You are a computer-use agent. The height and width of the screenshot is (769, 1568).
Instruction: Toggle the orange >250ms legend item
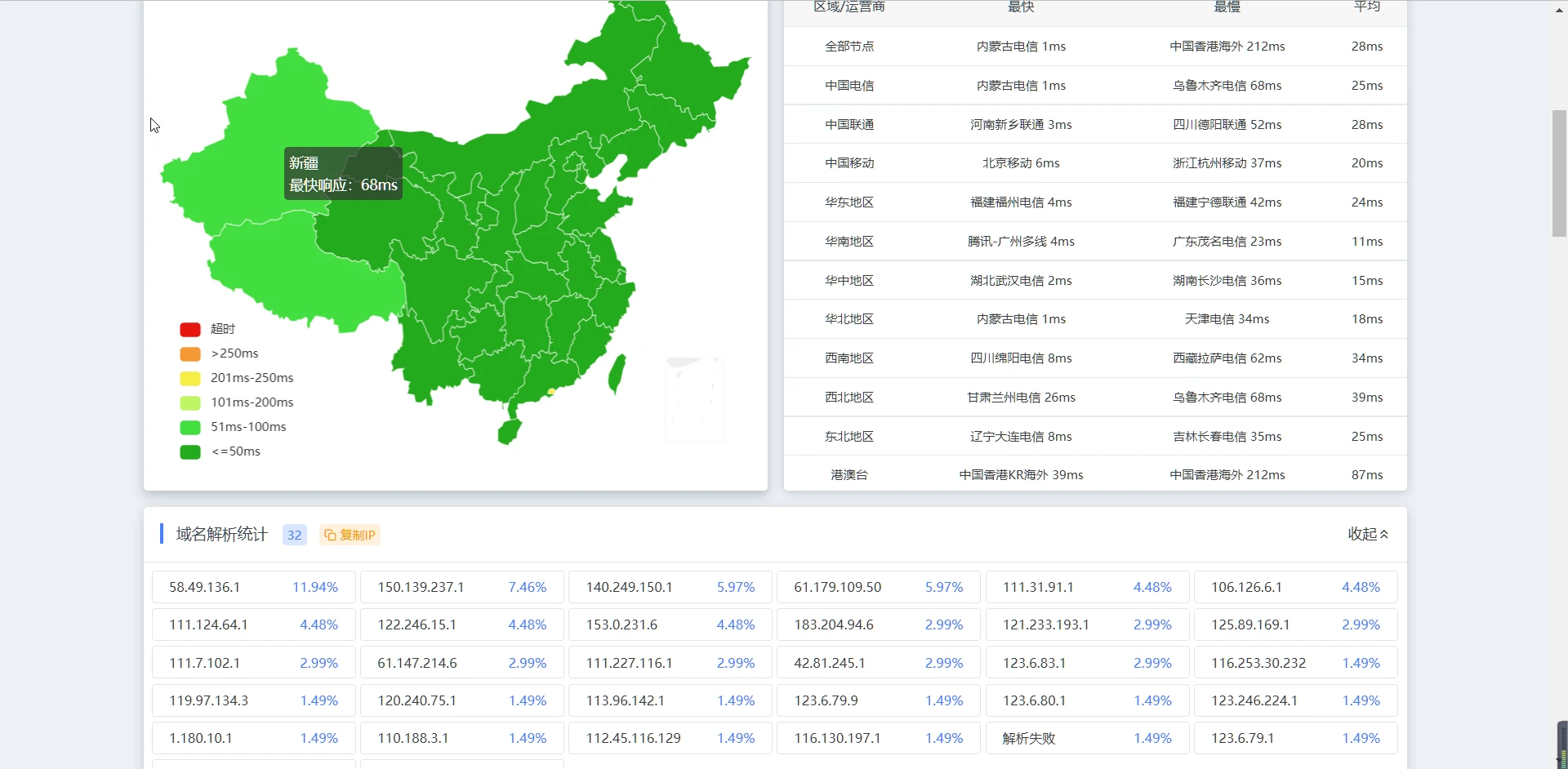point(190,353)
